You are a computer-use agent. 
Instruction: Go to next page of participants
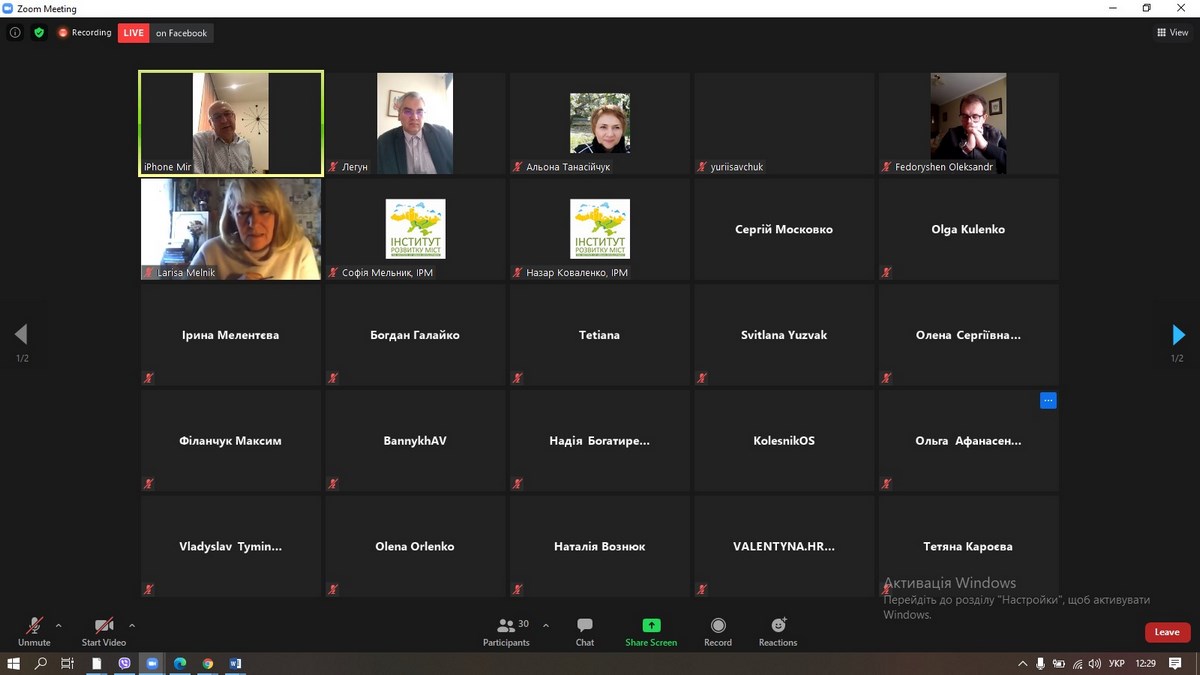(x=1178, y=335)
